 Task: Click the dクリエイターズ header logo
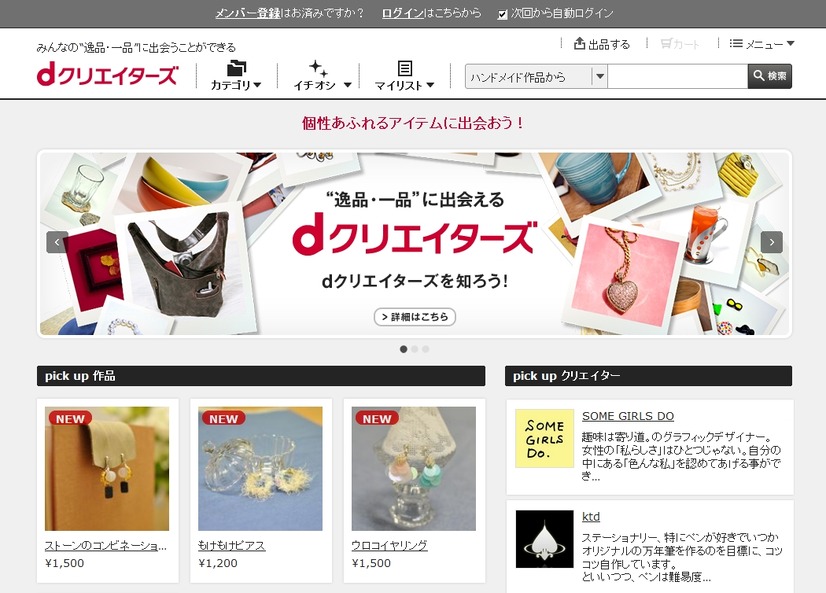(107, 74)
